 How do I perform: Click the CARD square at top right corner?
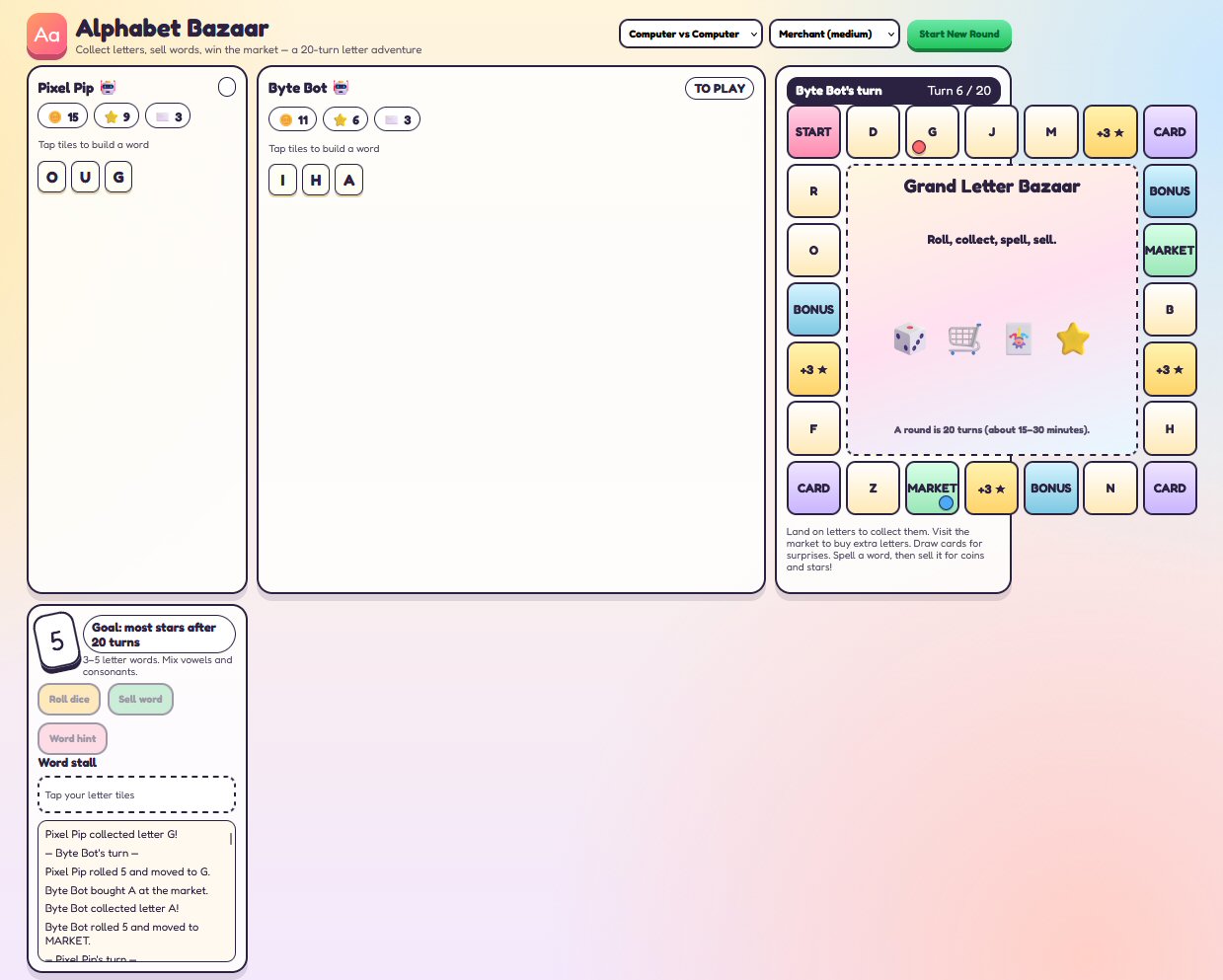pos(1170,132)
